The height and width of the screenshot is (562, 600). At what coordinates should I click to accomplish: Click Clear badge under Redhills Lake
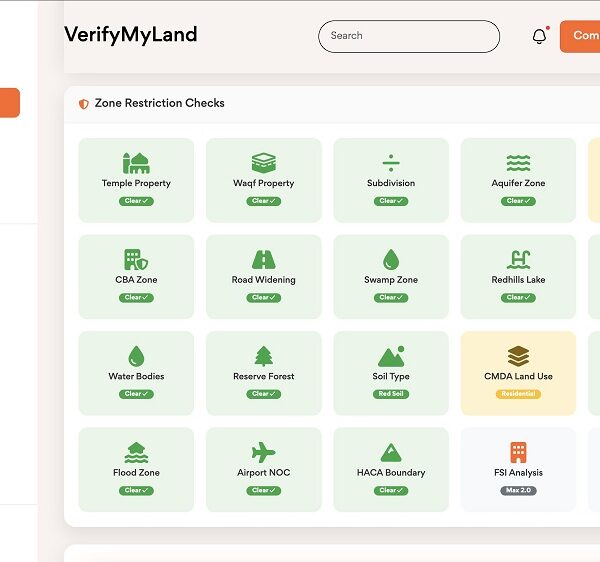(x=518, y=297)
